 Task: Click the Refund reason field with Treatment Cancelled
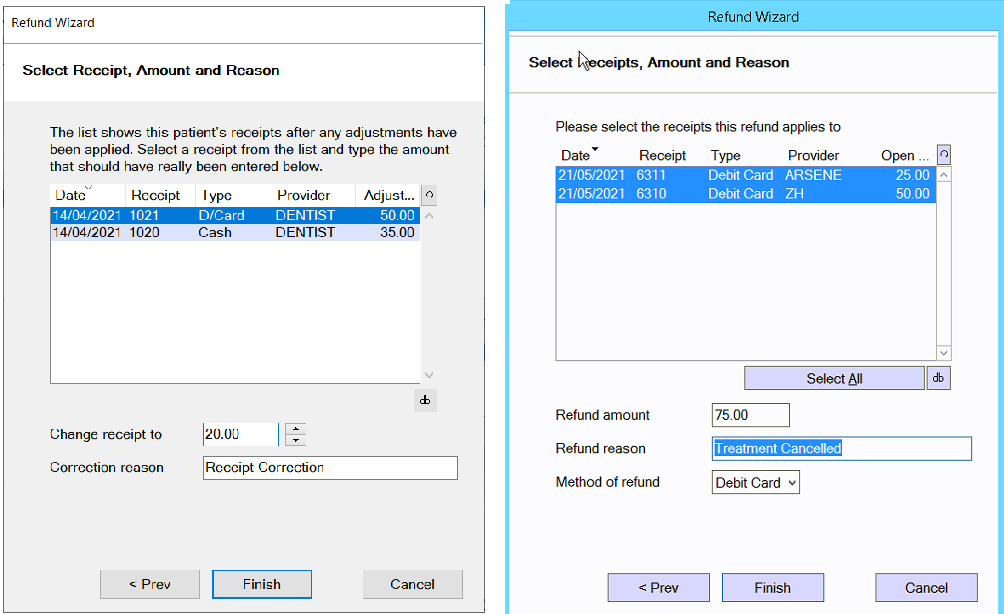click(842, 448)
